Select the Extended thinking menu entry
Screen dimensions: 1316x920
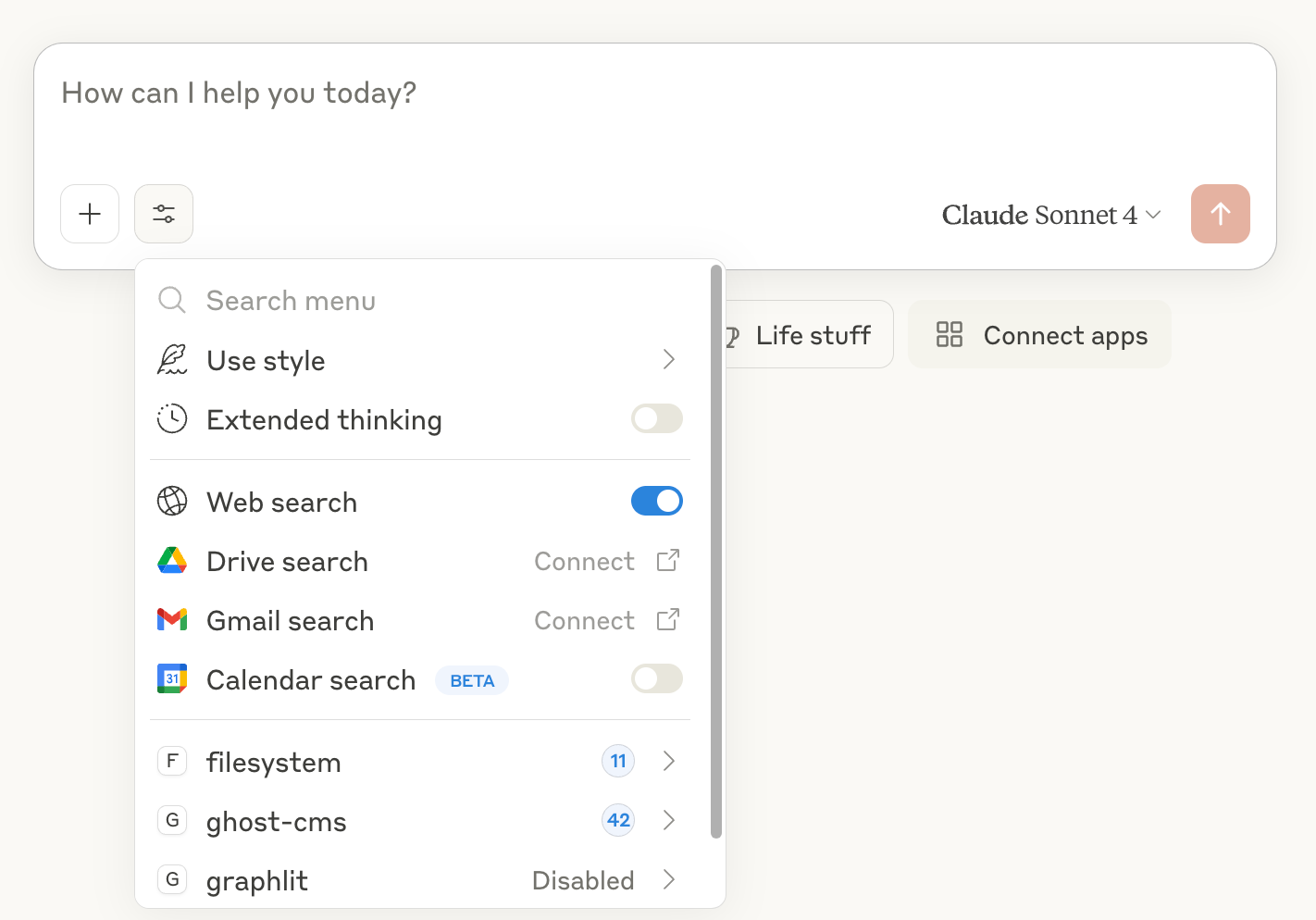tap(420, 418)
